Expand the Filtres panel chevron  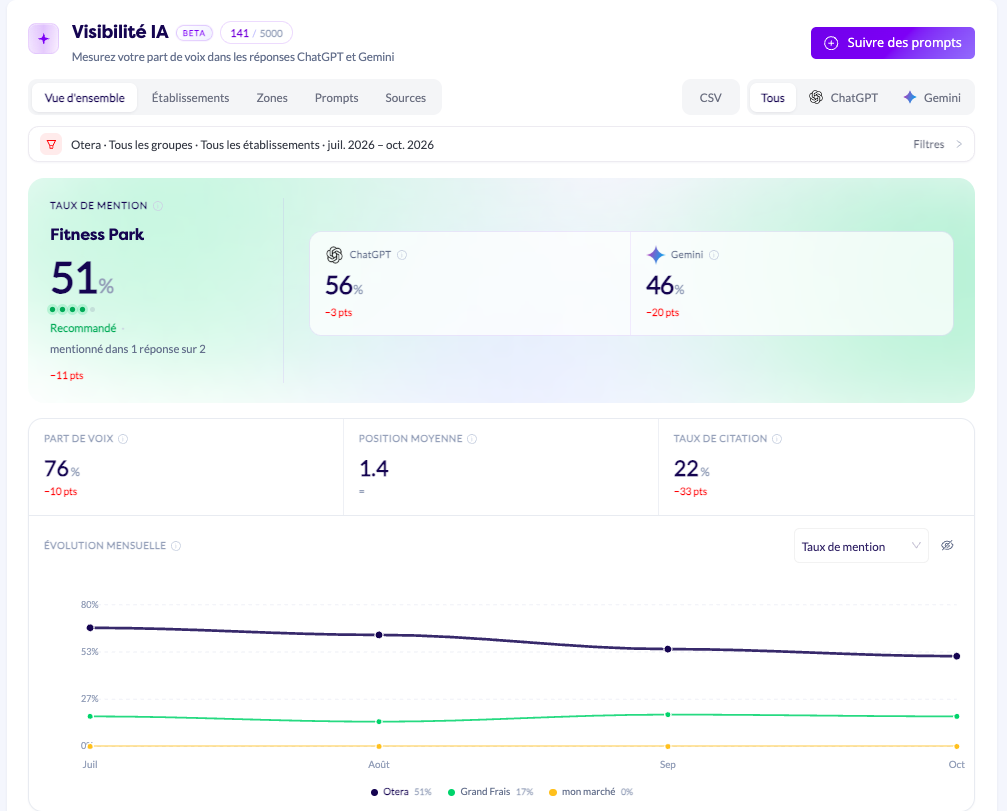959,144
